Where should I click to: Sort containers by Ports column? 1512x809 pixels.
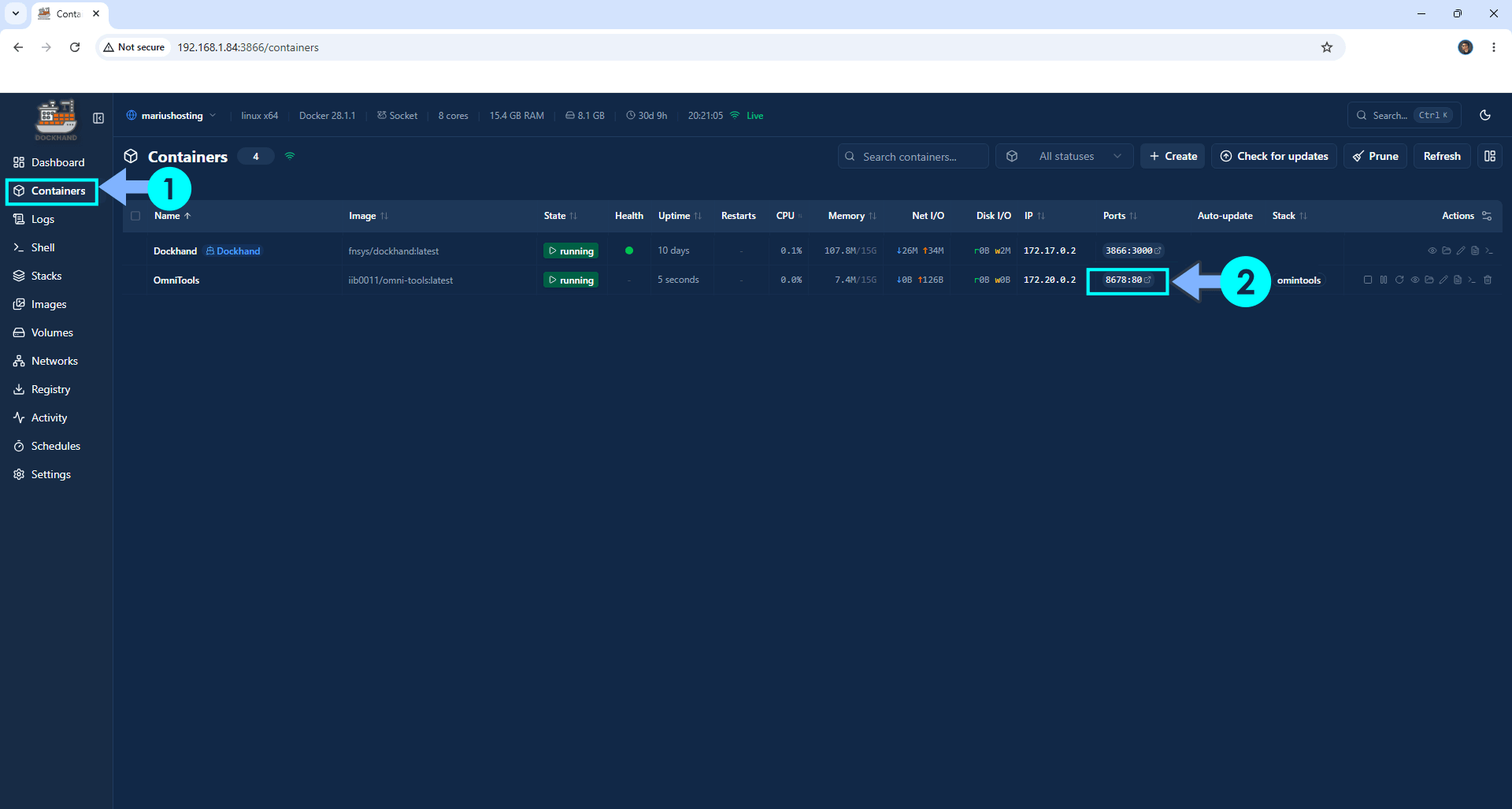coord(1120,216)
